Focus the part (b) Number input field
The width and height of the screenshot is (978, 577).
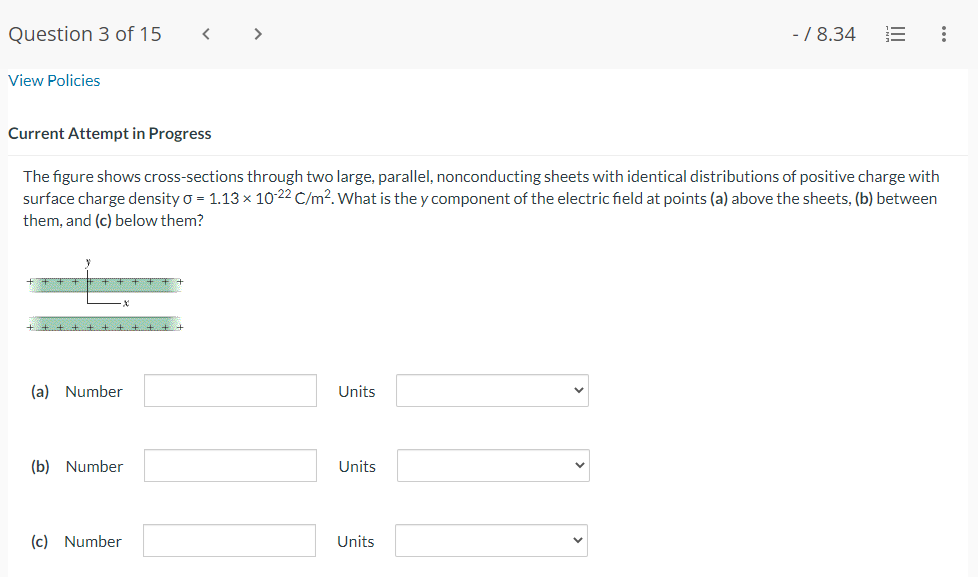click(x=230, y=466)
